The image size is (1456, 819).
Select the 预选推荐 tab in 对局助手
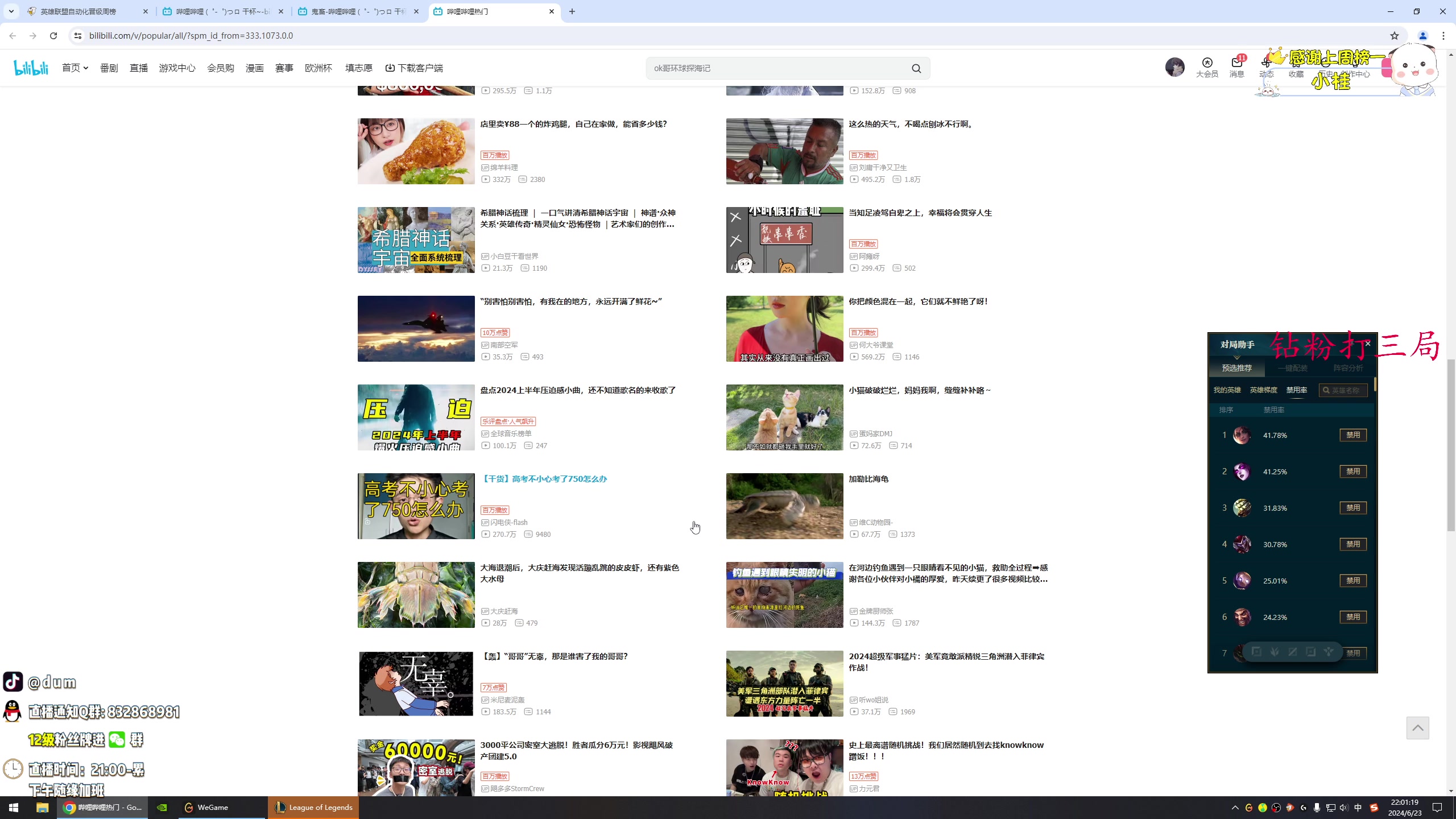tap(1237, 368)
